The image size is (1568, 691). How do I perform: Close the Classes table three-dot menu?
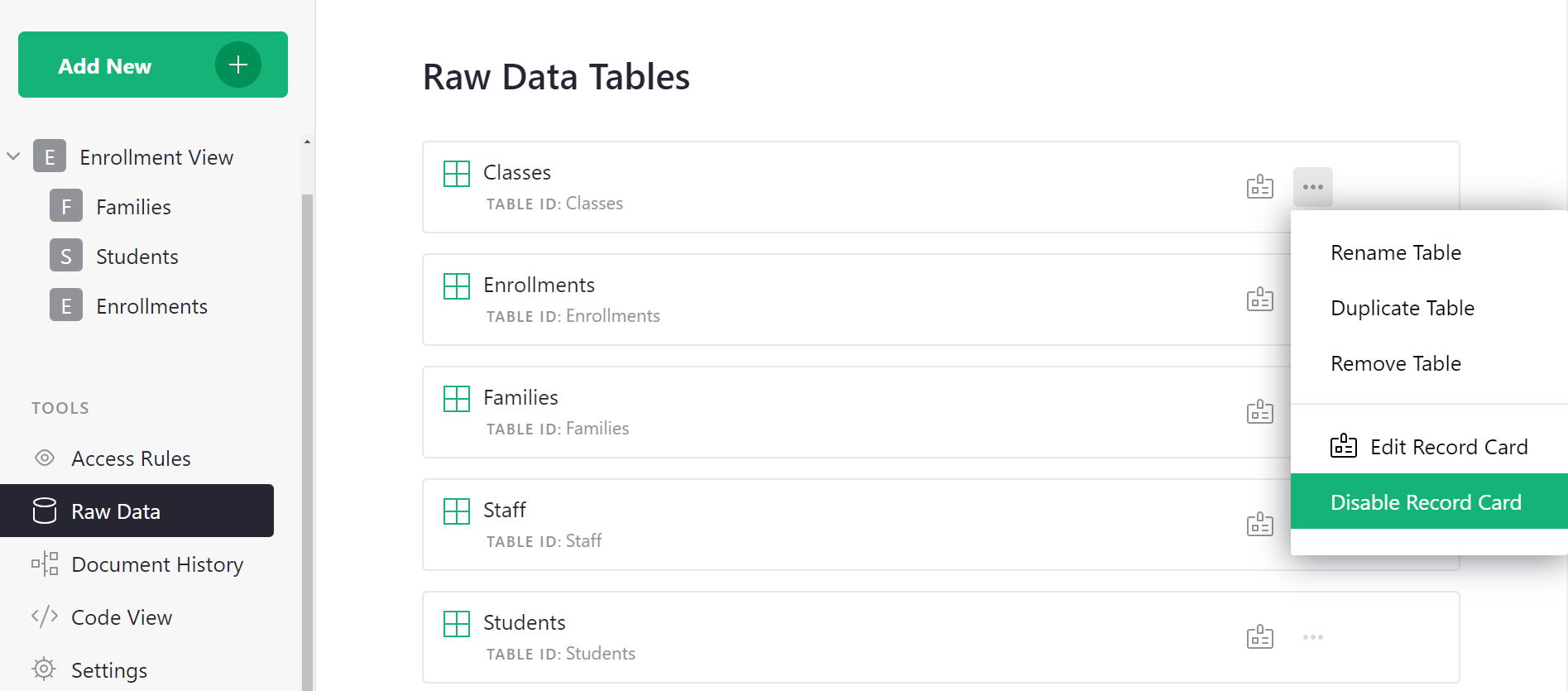(1312, 187)
